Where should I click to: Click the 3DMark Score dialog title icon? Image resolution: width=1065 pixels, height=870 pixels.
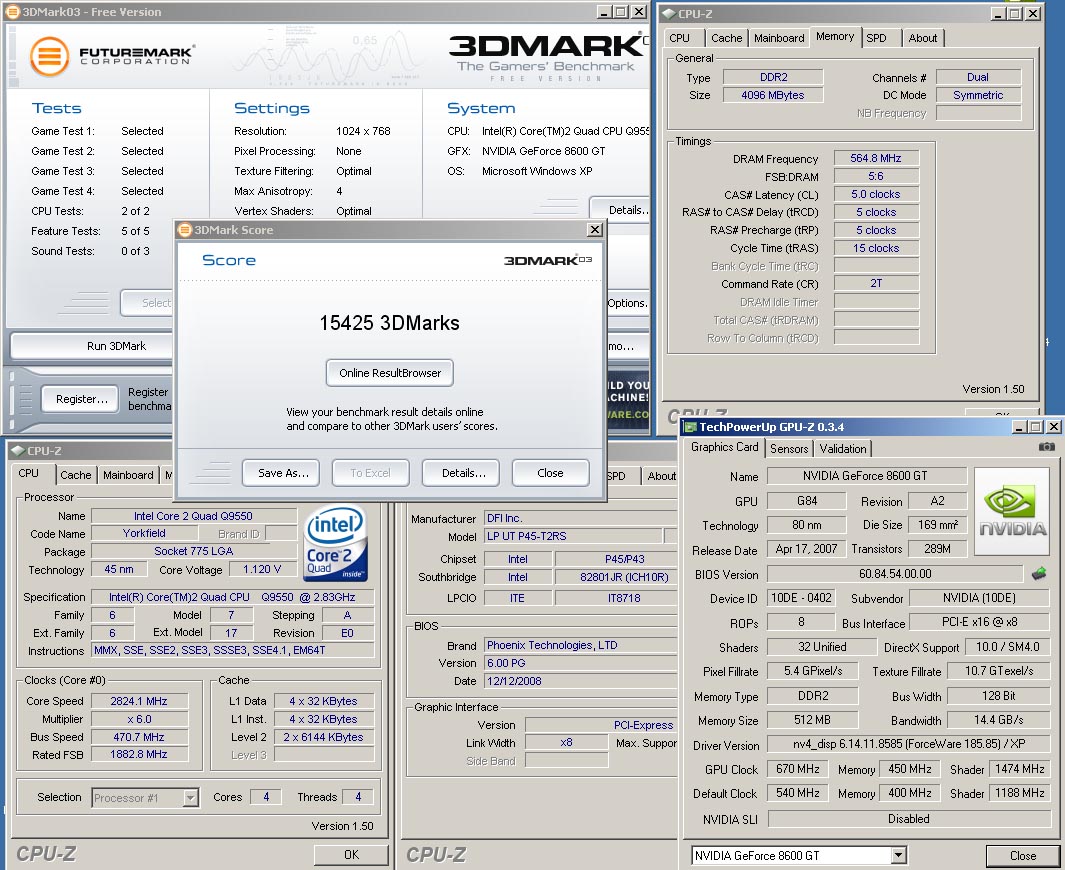(x=185, y=230)
